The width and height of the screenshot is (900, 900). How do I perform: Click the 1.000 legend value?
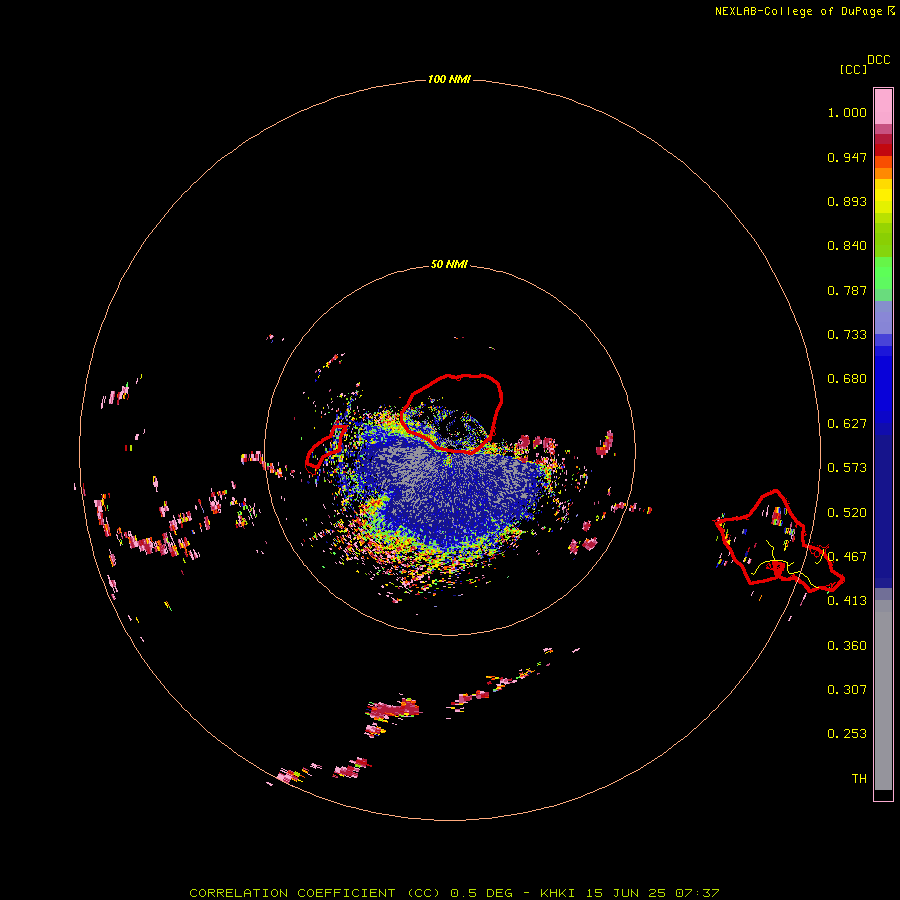pyautogui.click(x=847, y=112)
